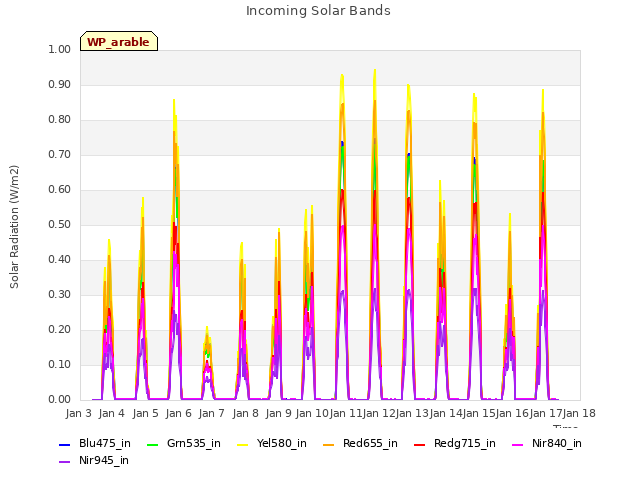Click the Jan 12 yellow peak near 0.94
The width and height of the screenshot is (640, 480).
pyautogui.click(x=375, y=70)
